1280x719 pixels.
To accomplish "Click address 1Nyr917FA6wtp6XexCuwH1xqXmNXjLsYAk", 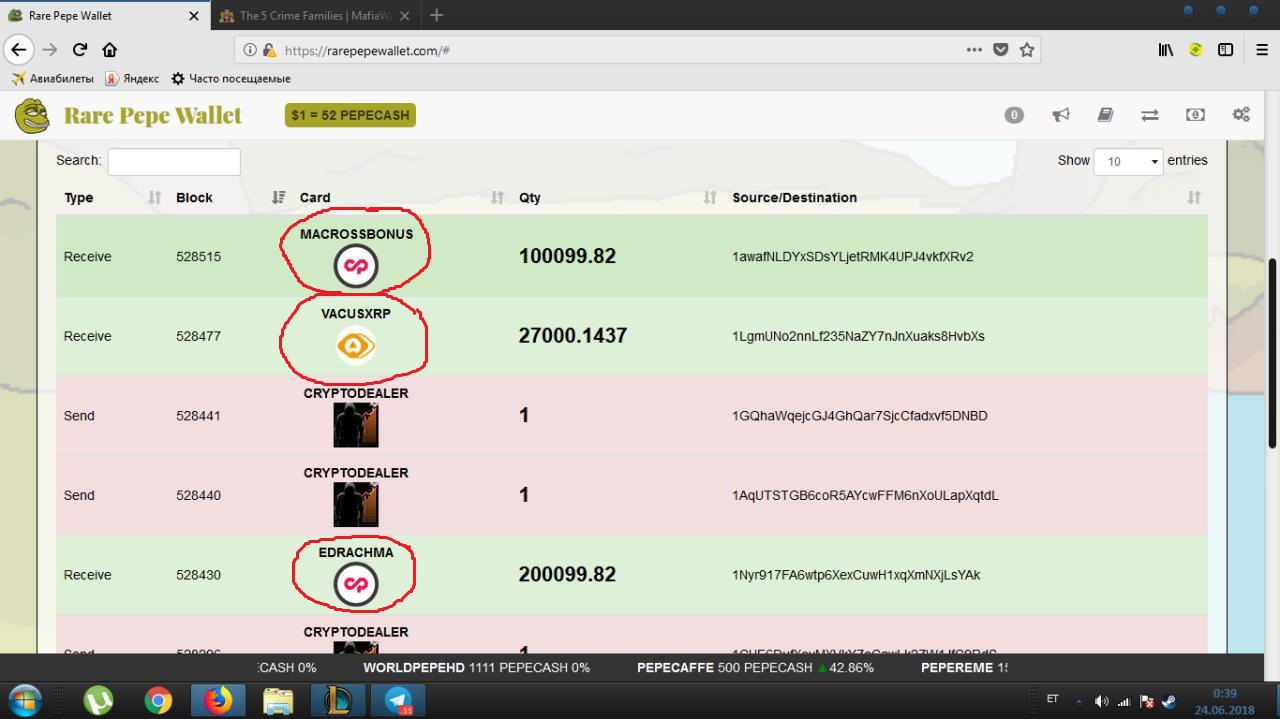I will point(856,575).
